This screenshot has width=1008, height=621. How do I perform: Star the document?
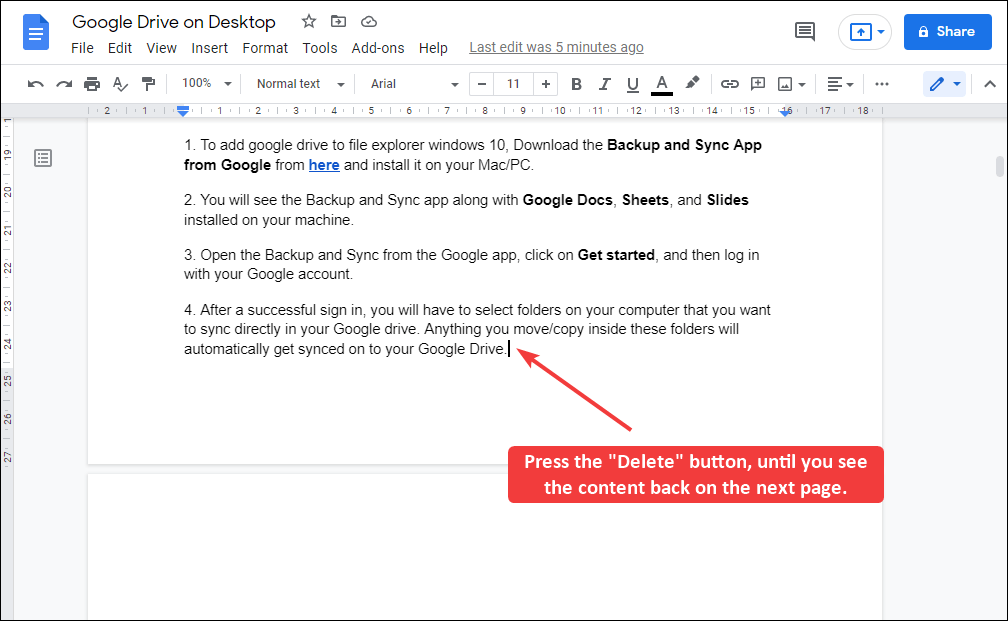(308, 20)
